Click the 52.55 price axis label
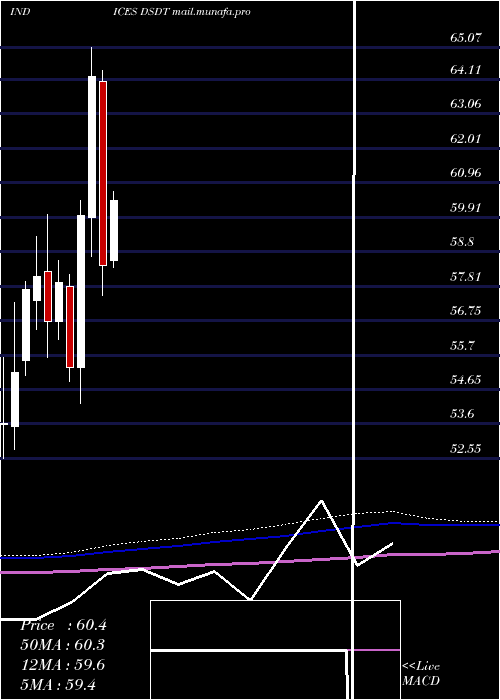This screenshot has height=700, width=500. 466,449
